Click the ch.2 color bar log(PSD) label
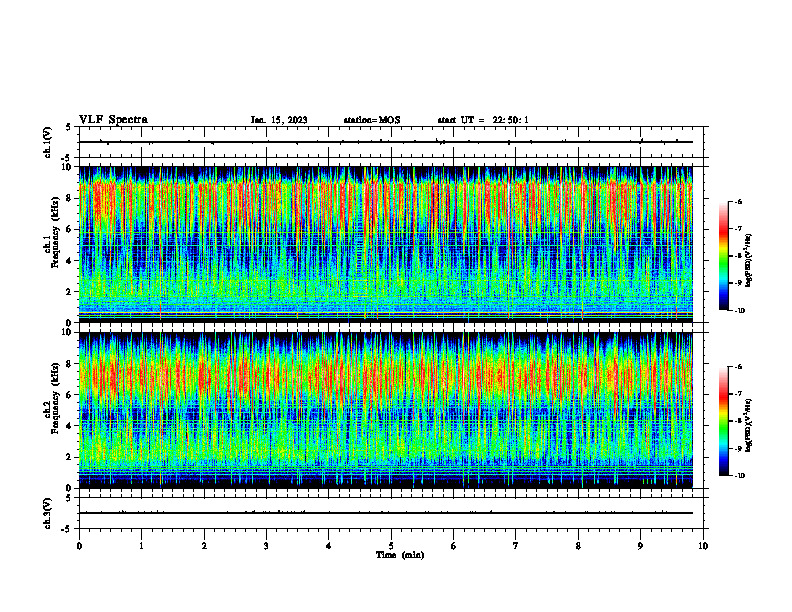Screen dimensions: 792x612 [x=749, y=426]
